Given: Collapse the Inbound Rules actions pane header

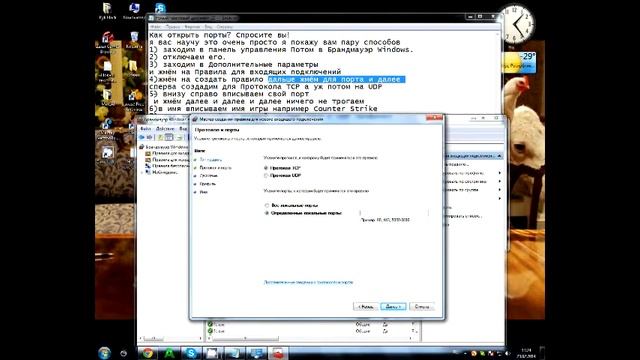Looking at the screenshot, I should coord(499,156).
